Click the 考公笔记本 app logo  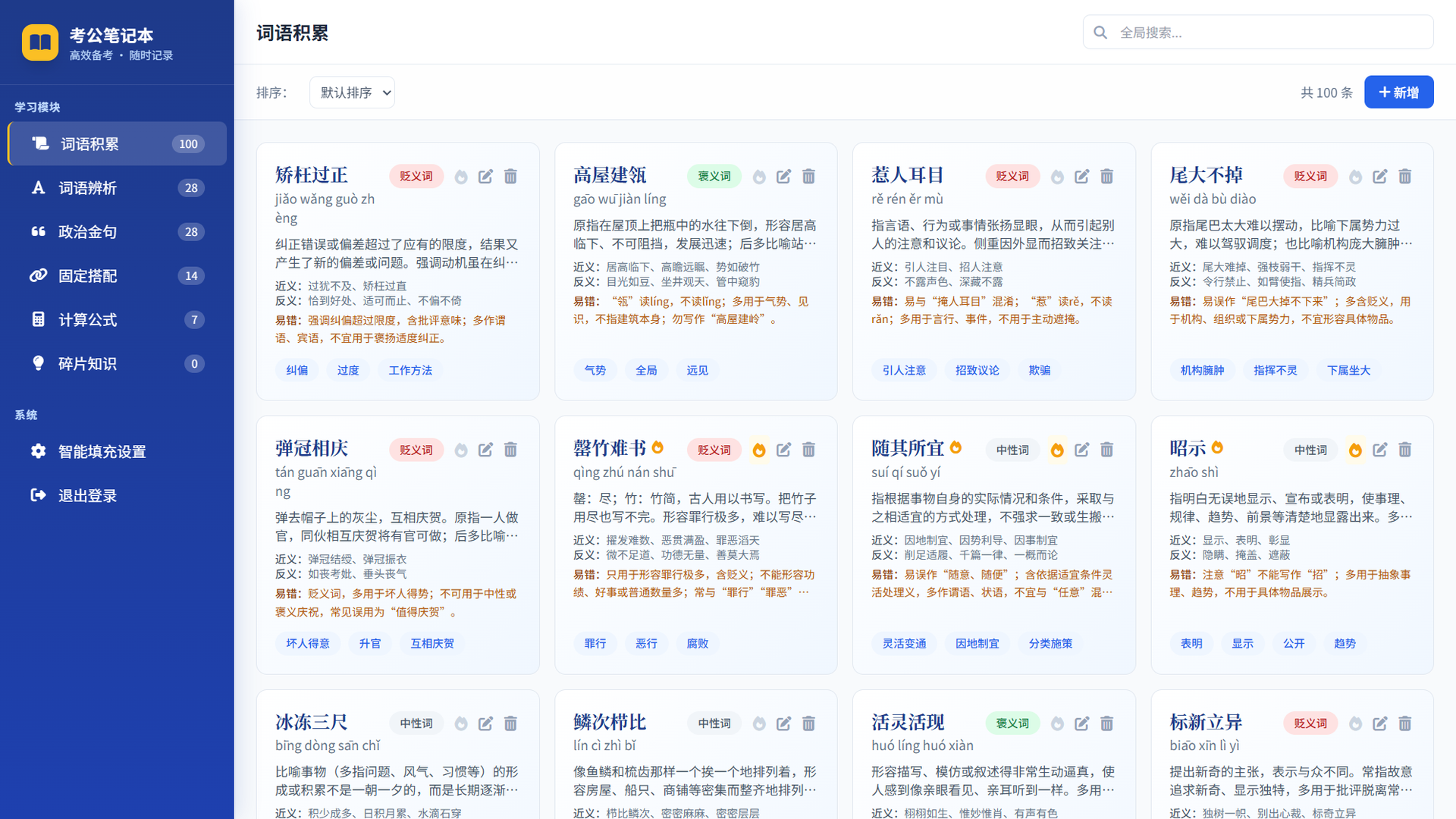[x=40, y=42]
